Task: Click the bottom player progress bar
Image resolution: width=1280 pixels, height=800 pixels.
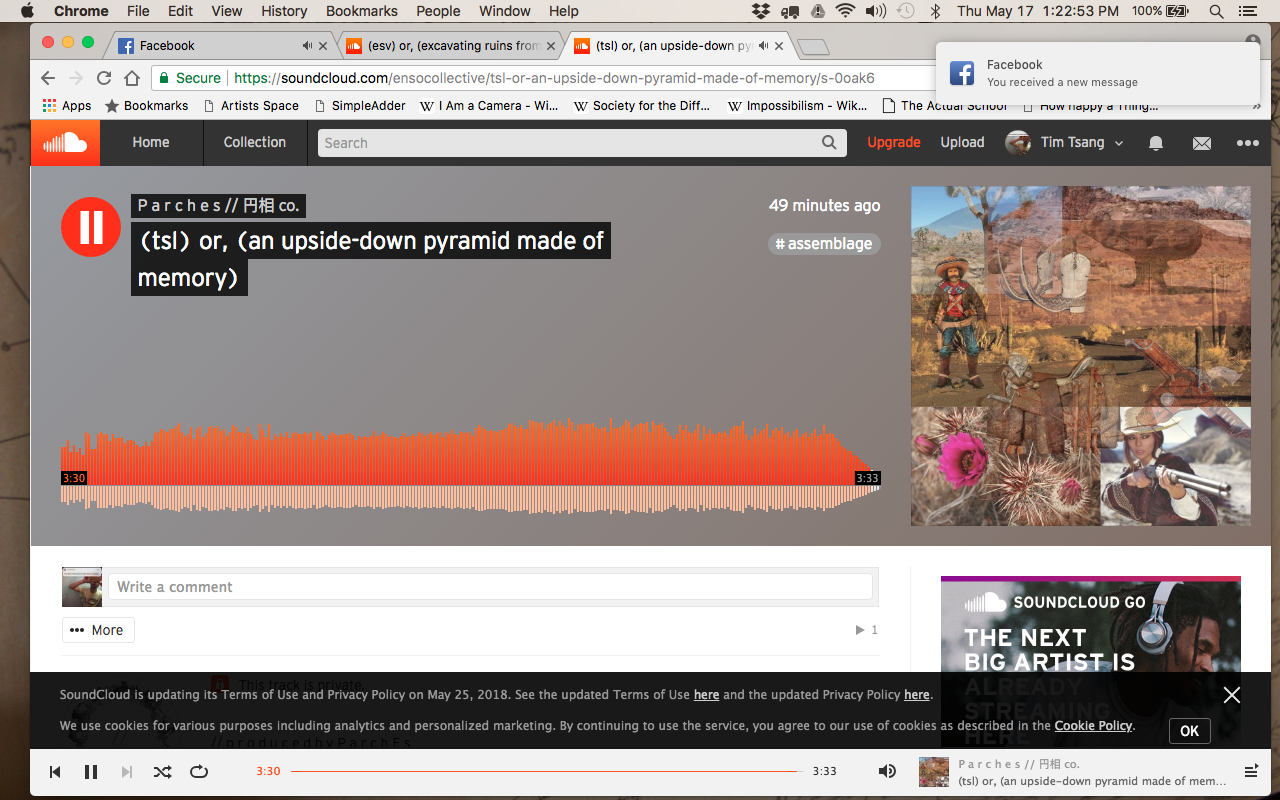Action: click(546, 771)
